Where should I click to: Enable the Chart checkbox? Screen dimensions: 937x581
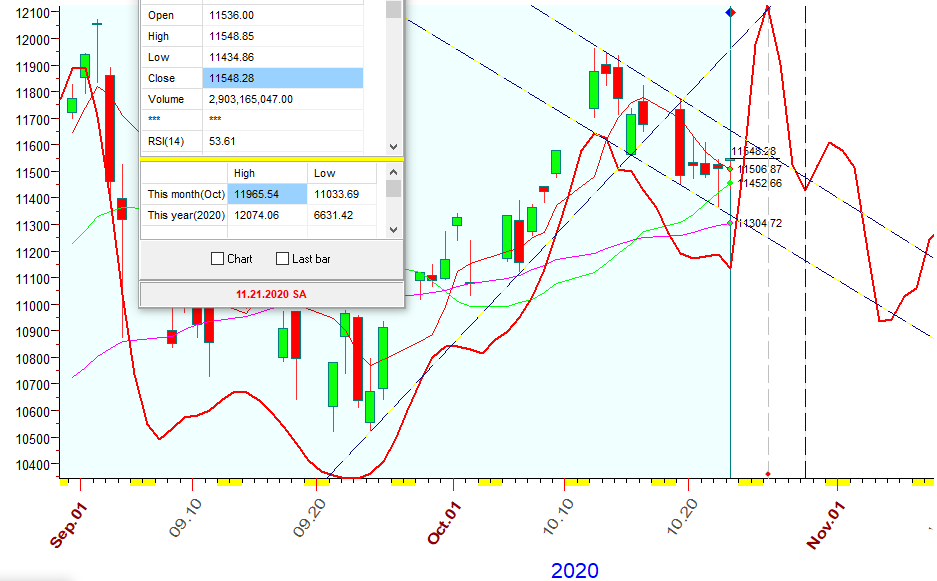tap(218, 259)
